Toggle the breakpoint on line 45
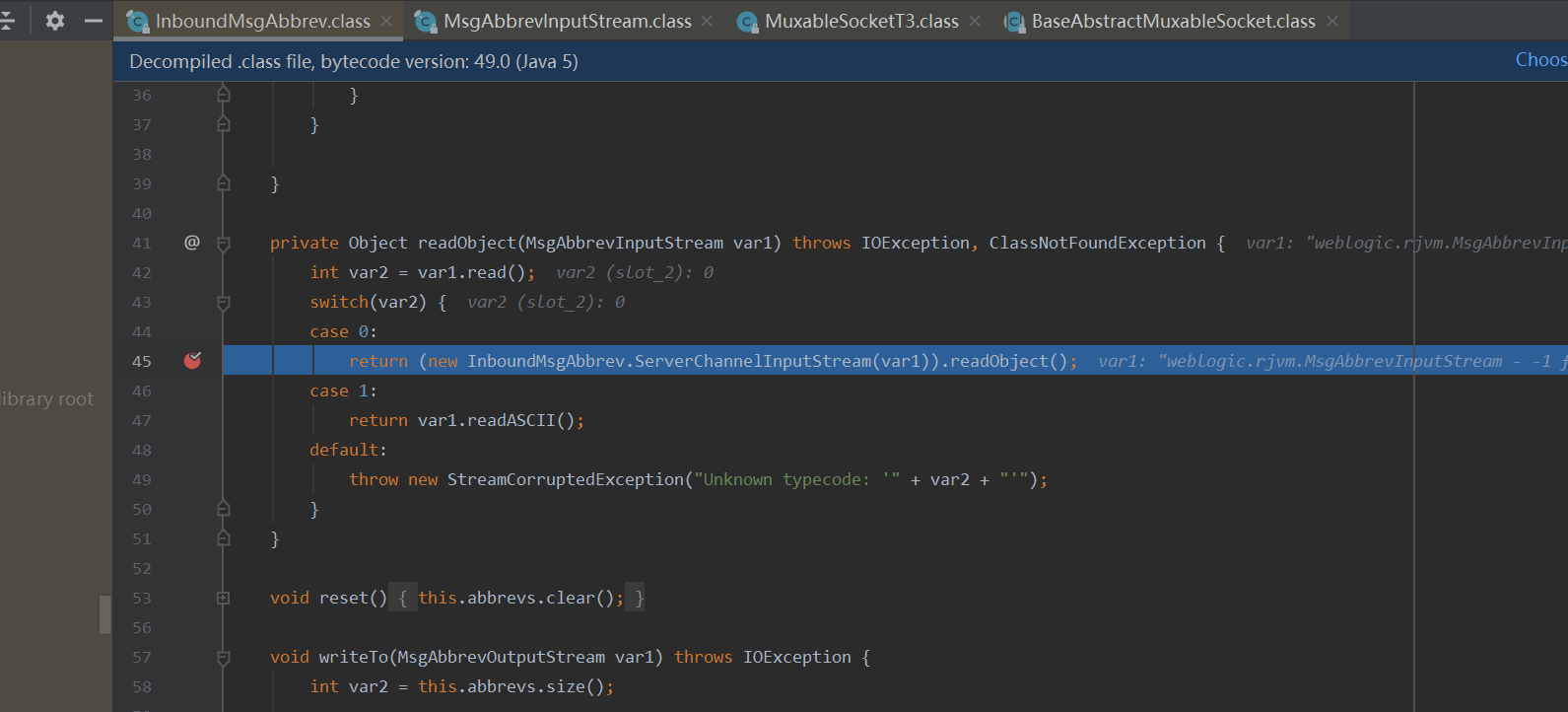Viewport: 1568px width, 712px height. (x=192, y=361)
